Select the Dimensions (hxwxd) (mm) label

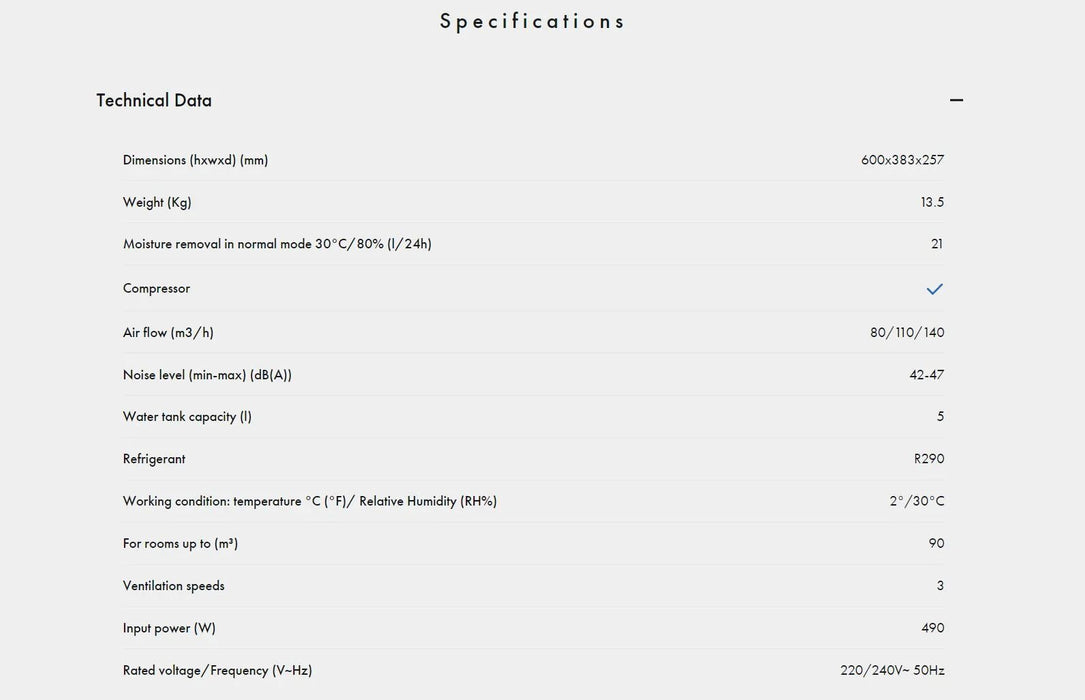click(195, 160)
